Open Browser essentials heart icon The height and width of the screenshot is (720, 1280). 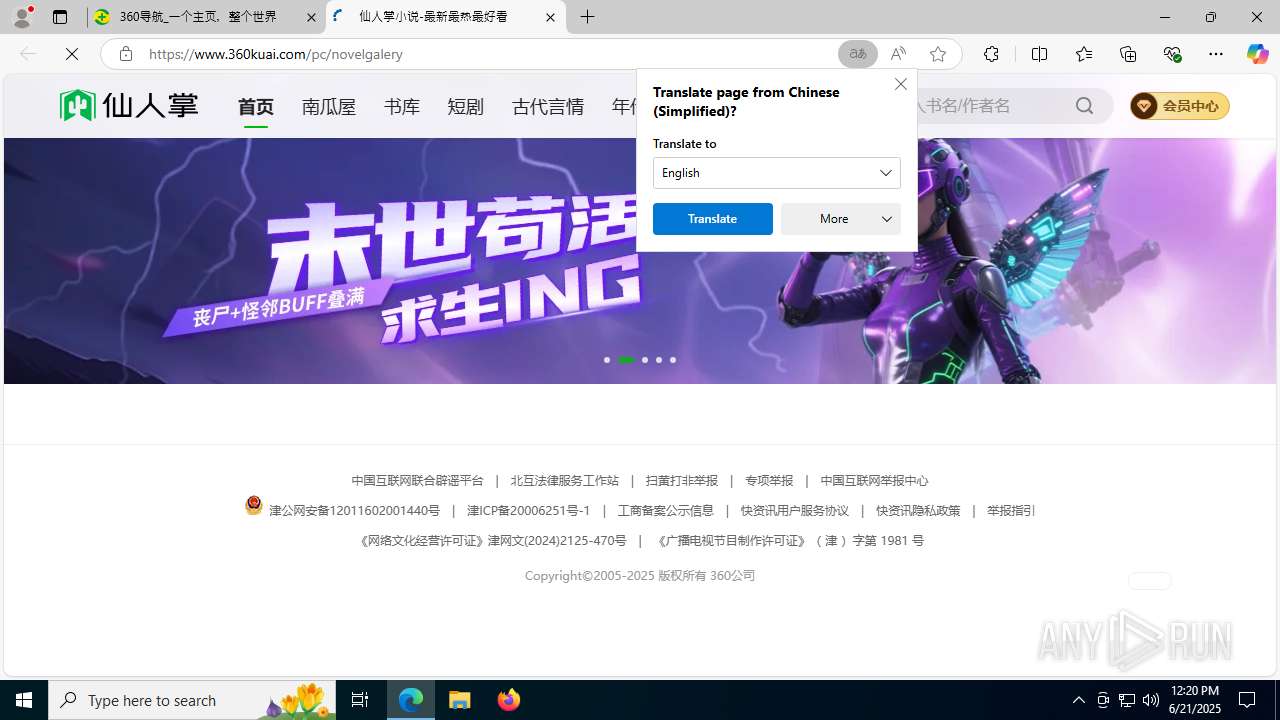pyautogui.click(x=1172, y=54)
